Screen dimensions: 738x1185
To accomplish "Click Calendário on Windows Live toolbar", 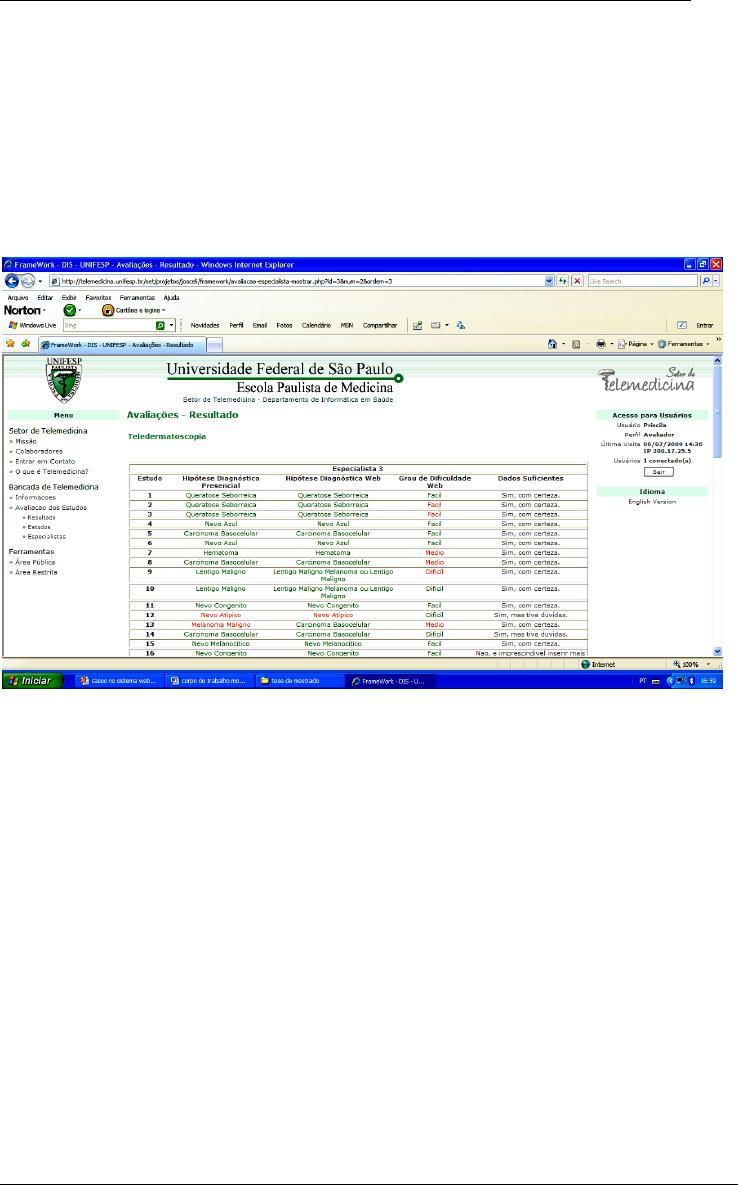I will pyautogui.click(x=317, y=326).
